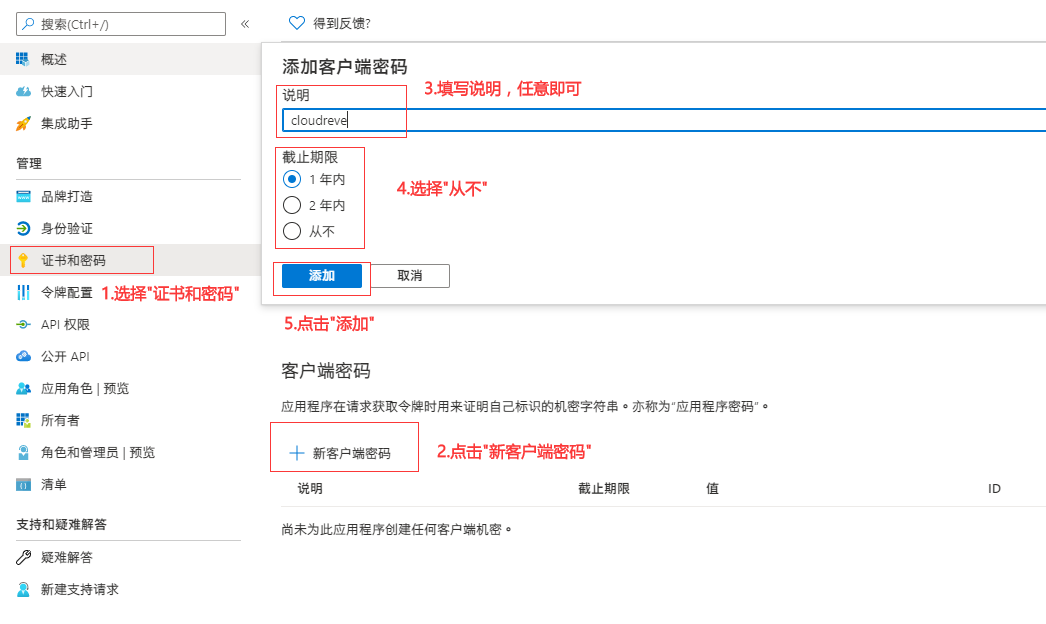Open the 公开 API menu item
1046x624 pixels.
[65, 356]
